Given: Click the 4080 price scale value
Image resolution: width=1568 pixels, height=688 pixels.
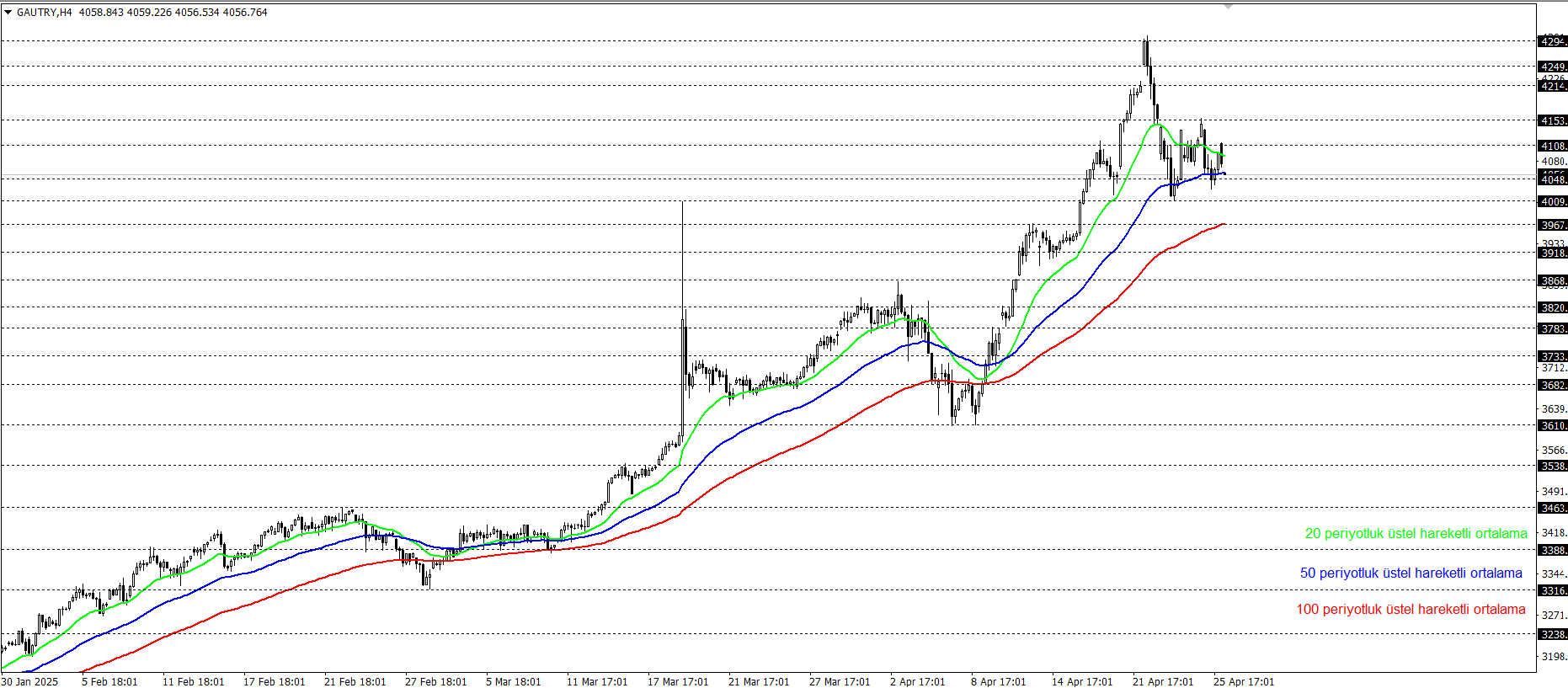Looking at the screenshot, I should (1554, 162).
